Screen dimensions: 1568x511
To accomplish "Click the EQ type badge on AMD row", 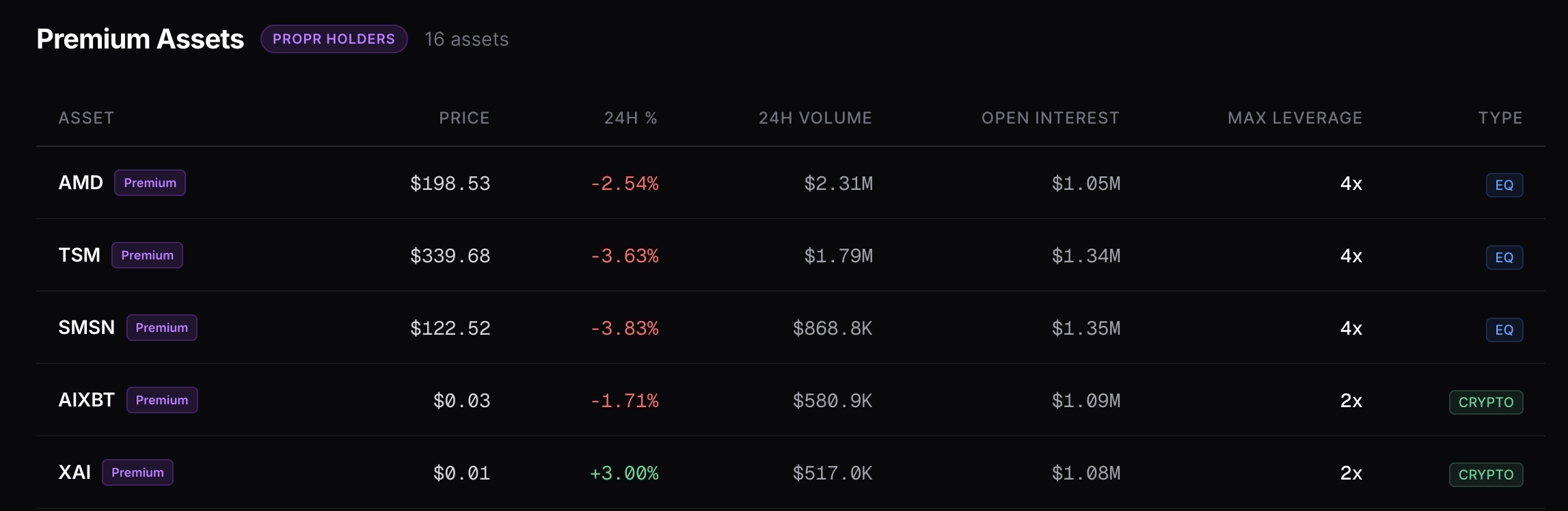I will point(1504,184).
